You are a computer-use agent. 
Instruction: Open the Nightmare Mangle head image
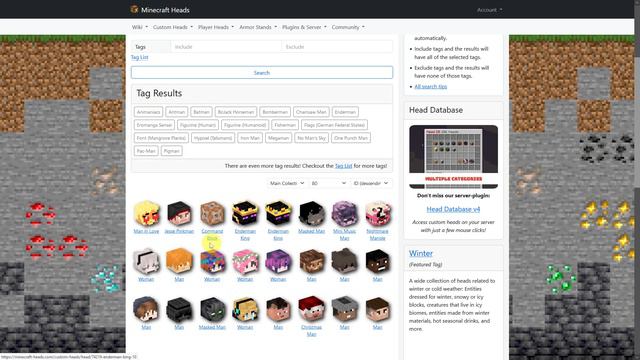click(378, 213)
